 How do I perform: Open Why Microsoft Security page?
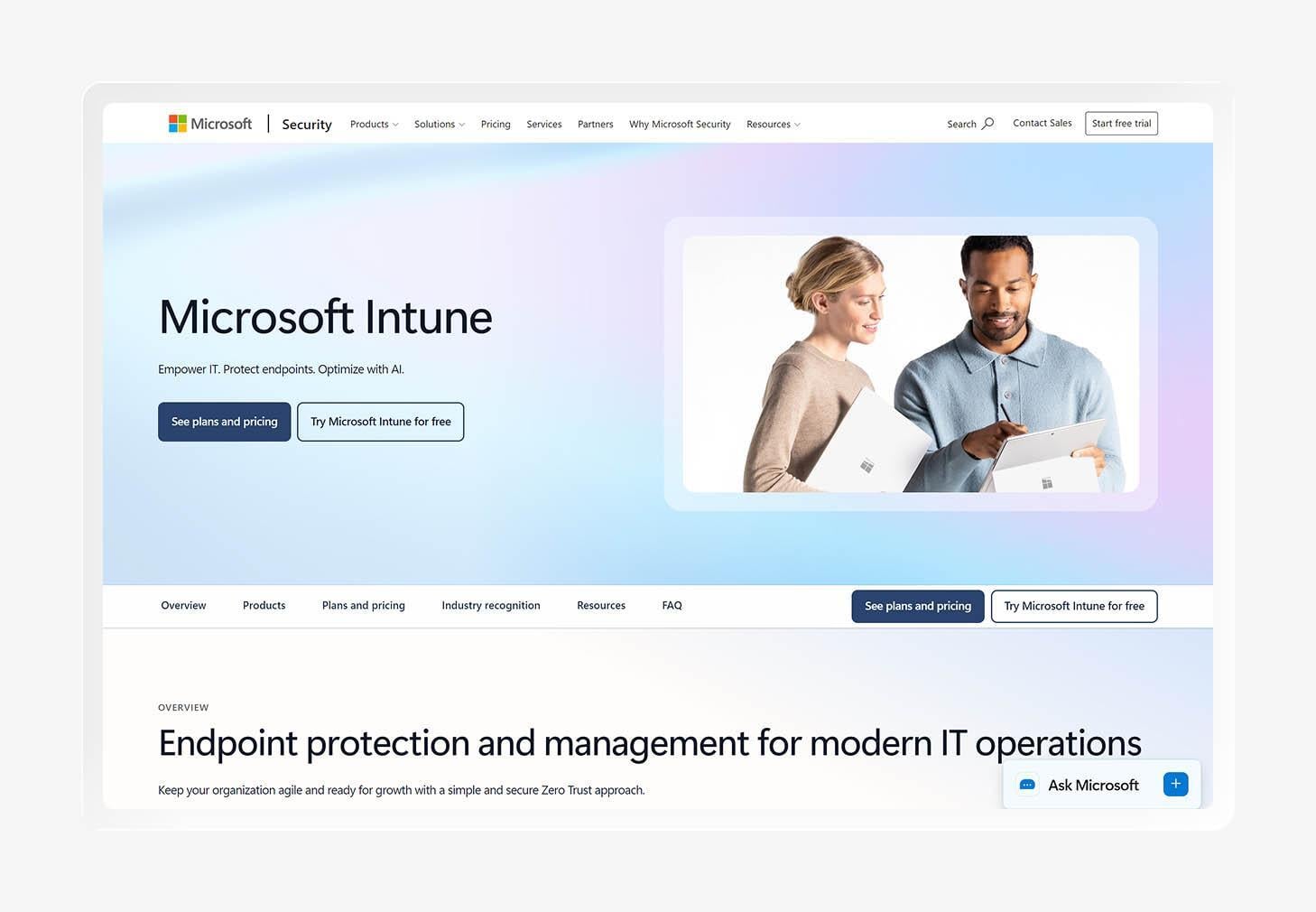point(680,125)
